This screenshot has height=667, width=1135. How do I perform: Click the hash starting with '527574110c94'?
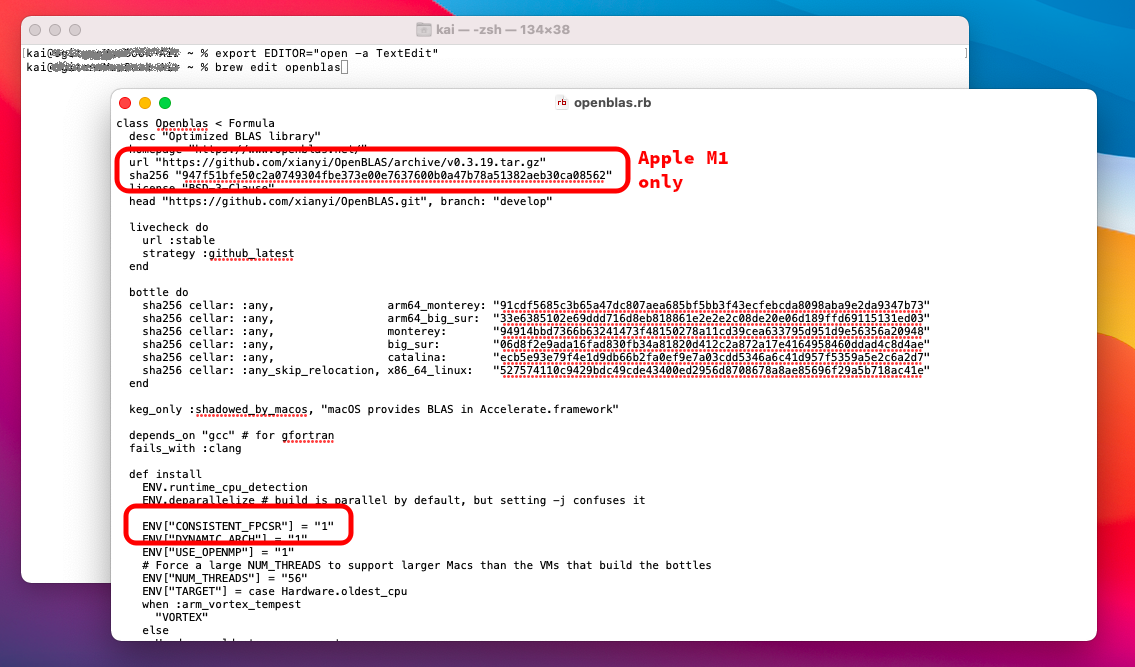point(711,371)
